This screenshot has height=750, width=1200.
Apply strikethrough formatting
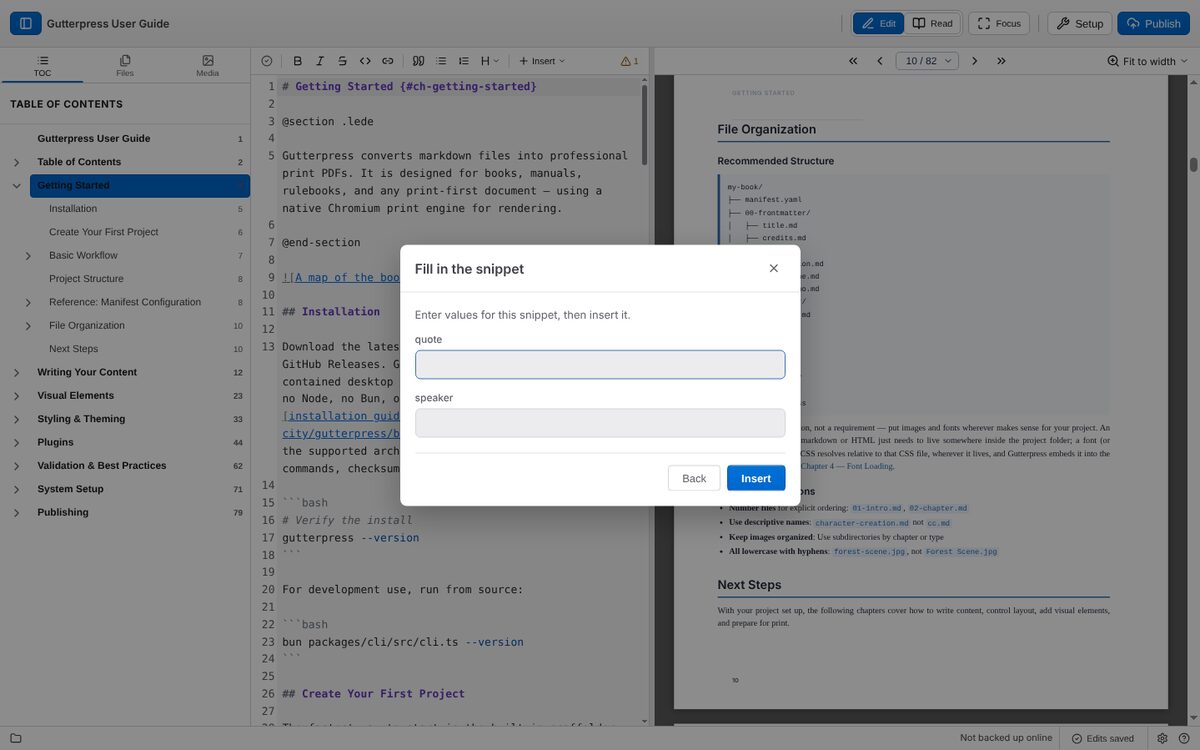pyautogui.click(x=343, y=61)
